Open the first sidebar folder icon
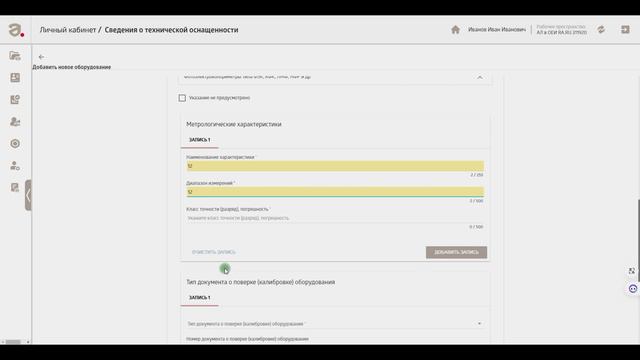 pos(15,56)
